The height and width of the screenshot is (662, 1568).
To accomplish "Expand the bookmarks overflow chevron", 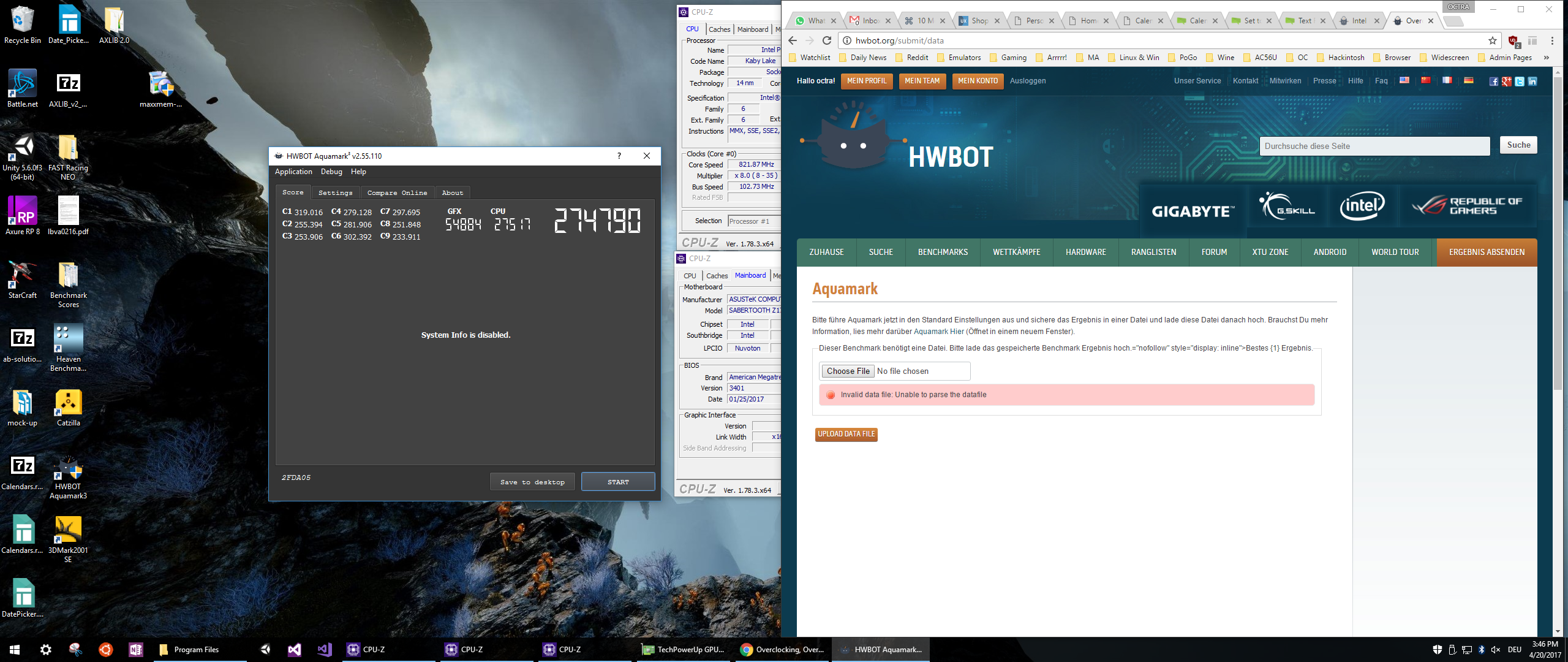I will [x=1547, y=58].
